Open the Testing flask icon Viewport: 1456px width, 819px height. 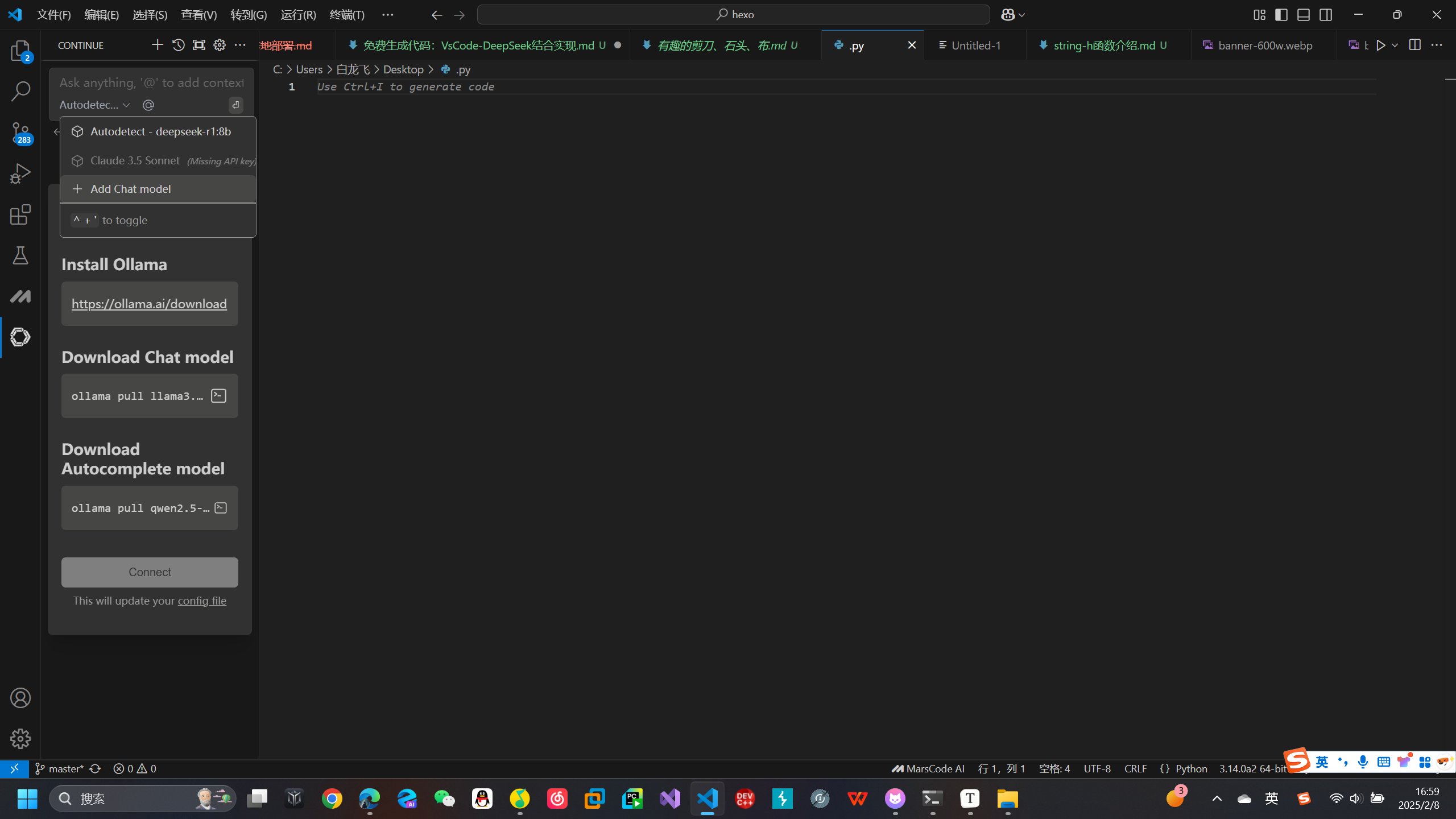pos(20,255)
